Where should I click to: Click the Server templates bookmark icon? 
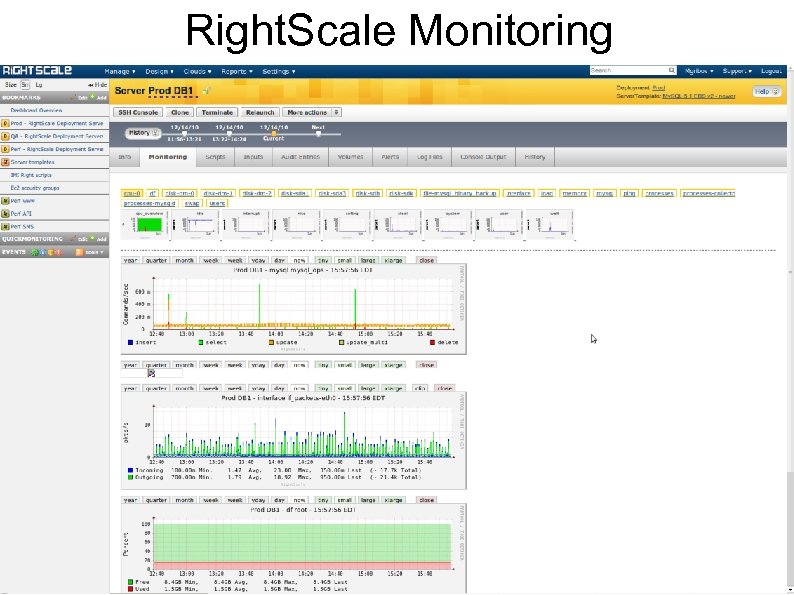[x=5, y=162]
